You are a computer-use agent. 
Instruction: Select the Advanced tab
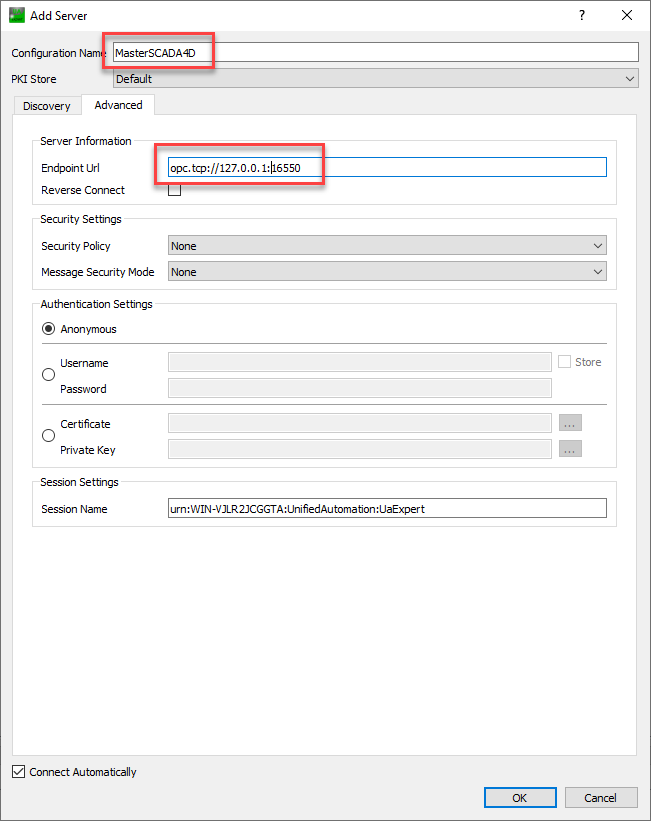point(118,105)
